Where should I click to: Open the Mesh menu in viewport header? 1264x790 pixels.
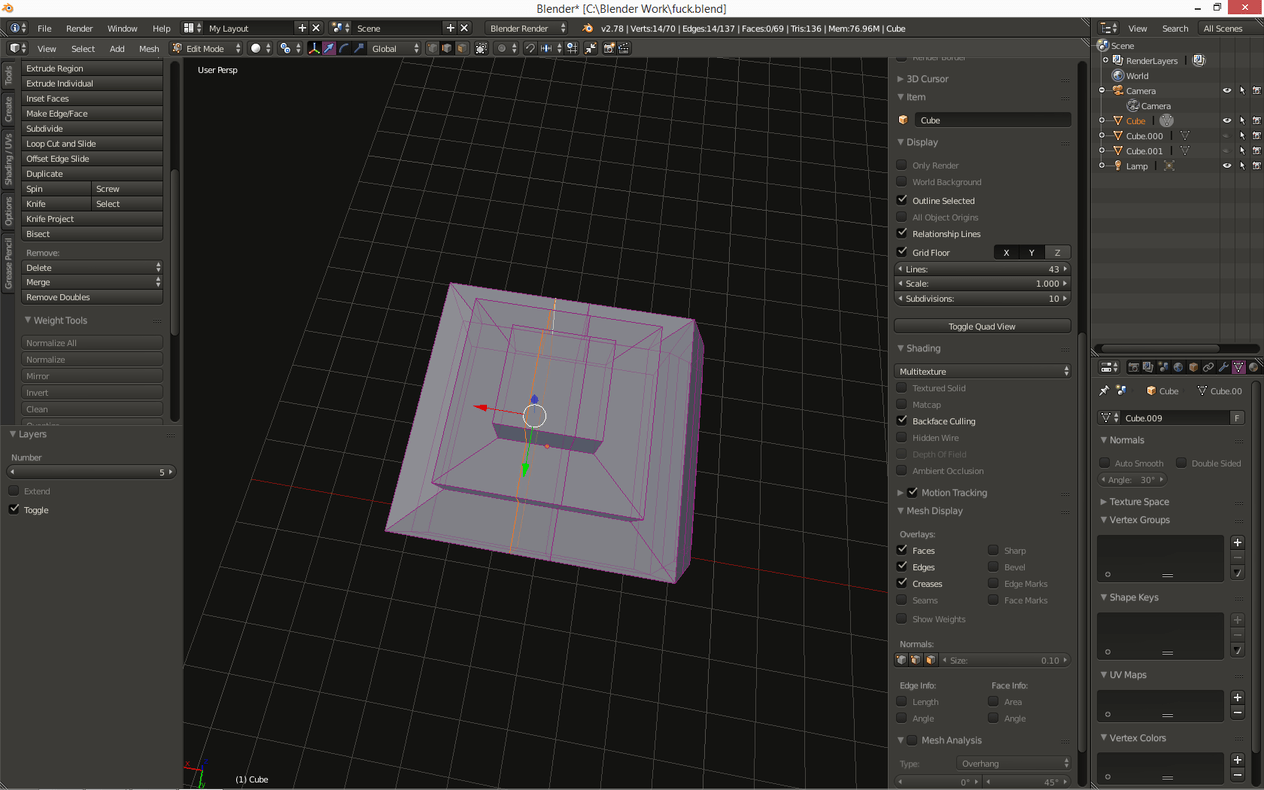(148, 49)
